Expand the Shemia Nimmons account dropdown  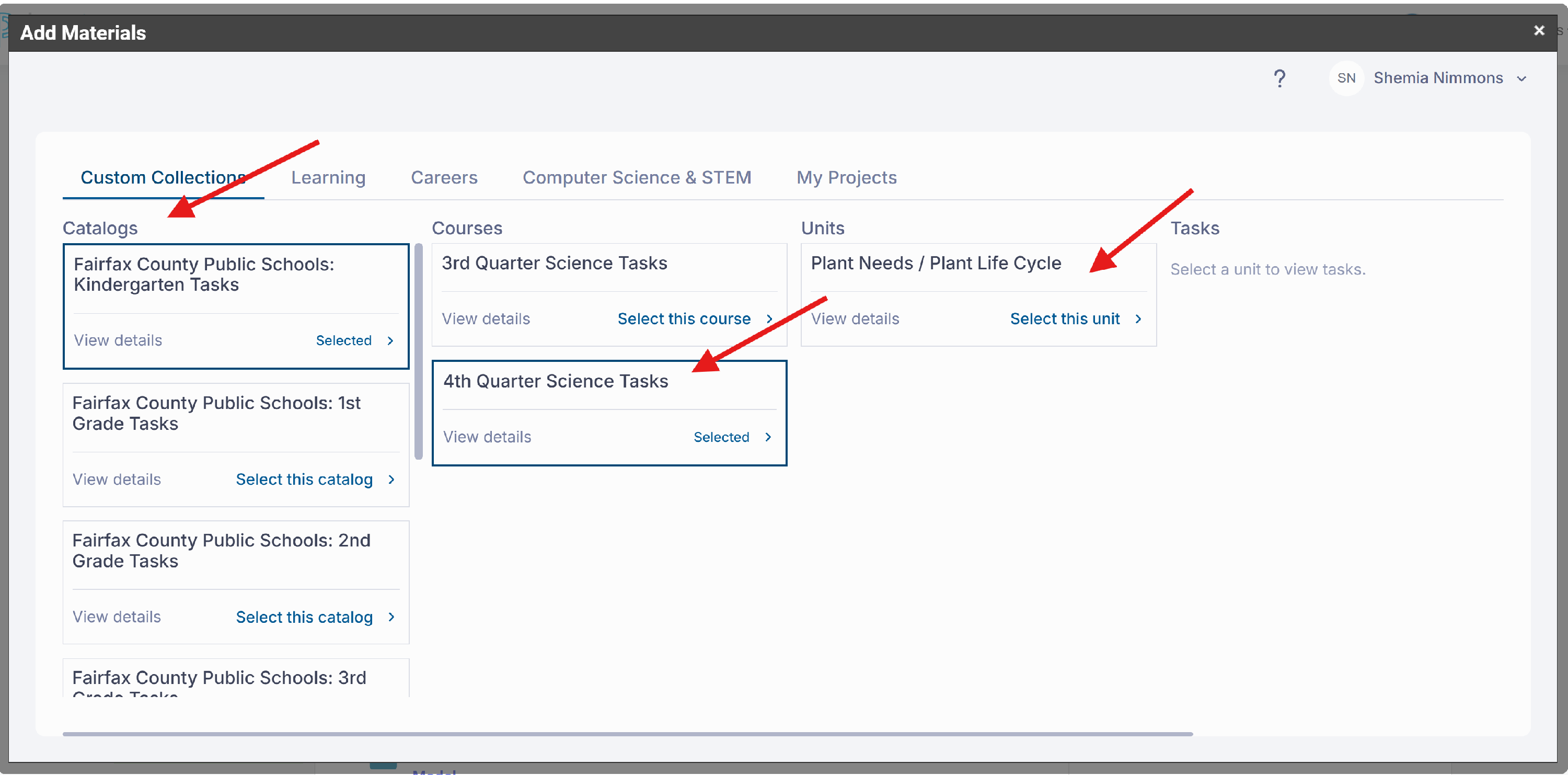click(x=1521, y=78)
